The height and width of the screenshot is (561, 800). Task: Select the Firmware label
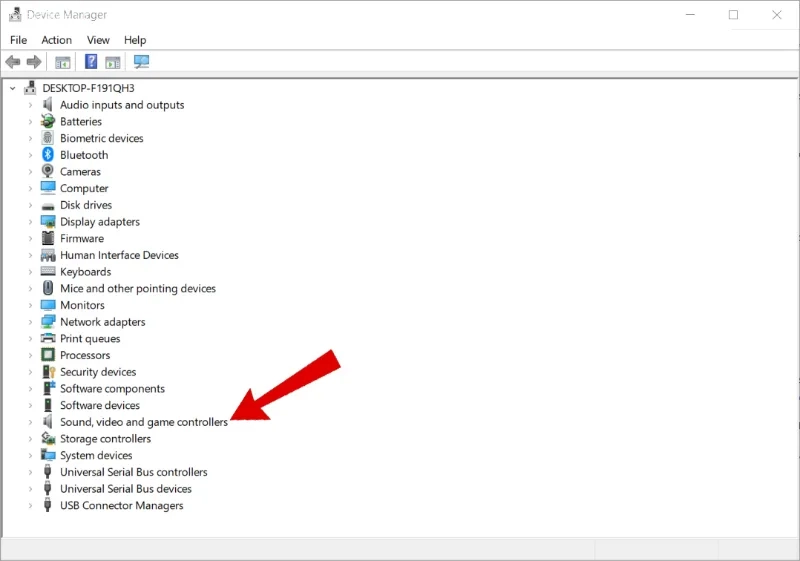[x=82, y=238]
